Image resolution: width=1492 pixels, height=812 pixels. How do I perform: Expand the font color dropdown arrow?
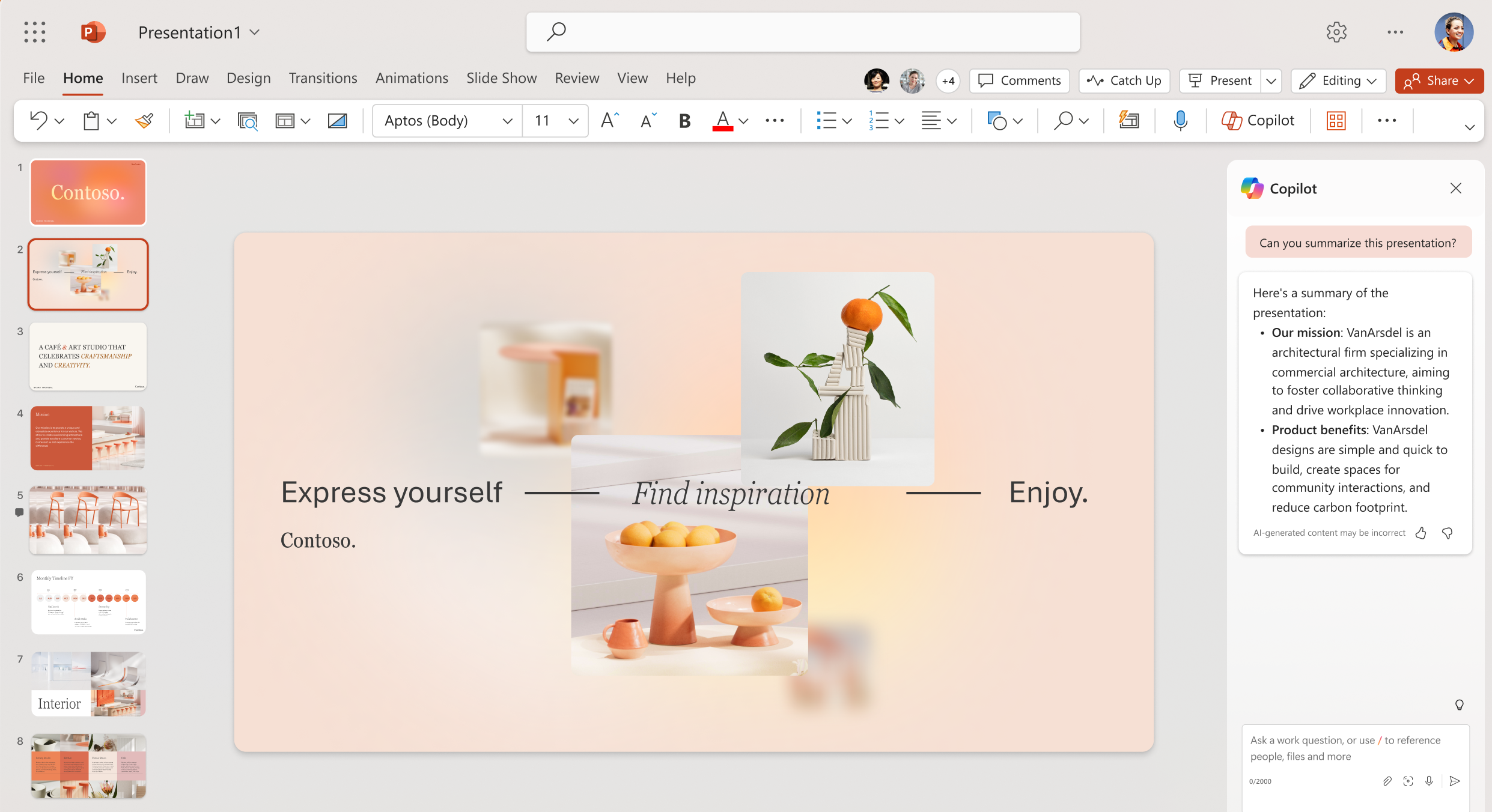(744, 121)
